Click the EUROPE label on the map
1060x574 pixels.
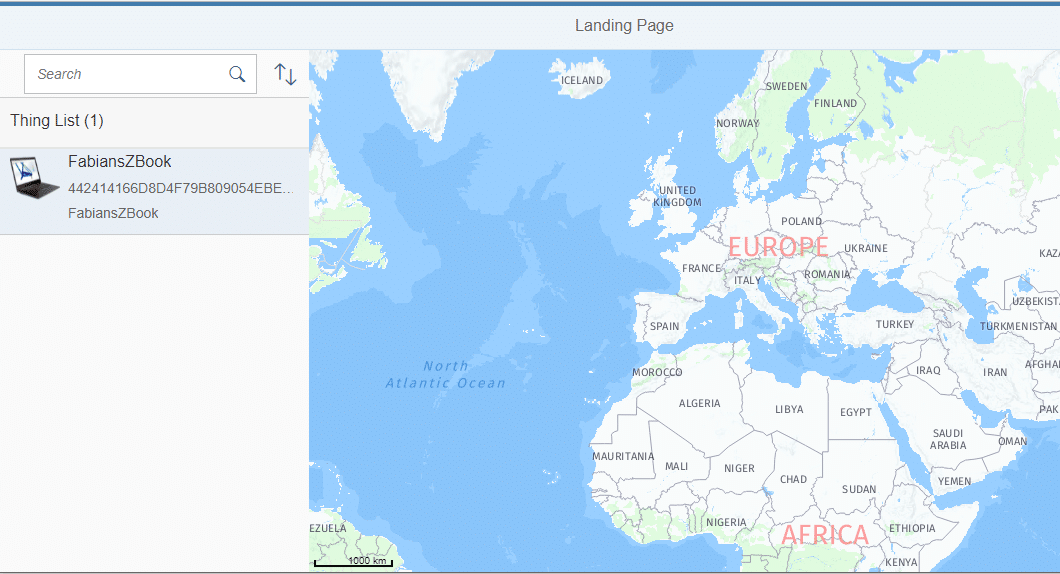777,247
